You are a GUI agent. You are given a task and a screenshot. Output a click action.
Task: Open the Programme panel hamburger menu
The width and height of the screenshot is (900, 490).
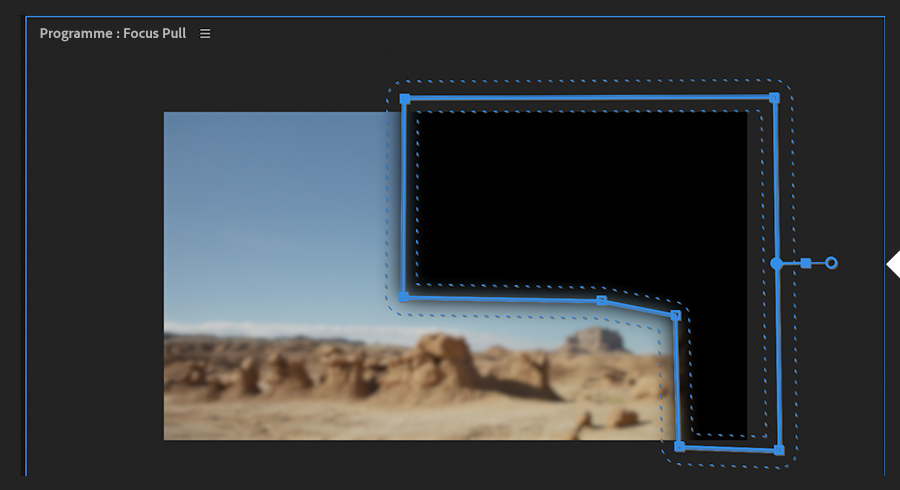tap(205, 34)
